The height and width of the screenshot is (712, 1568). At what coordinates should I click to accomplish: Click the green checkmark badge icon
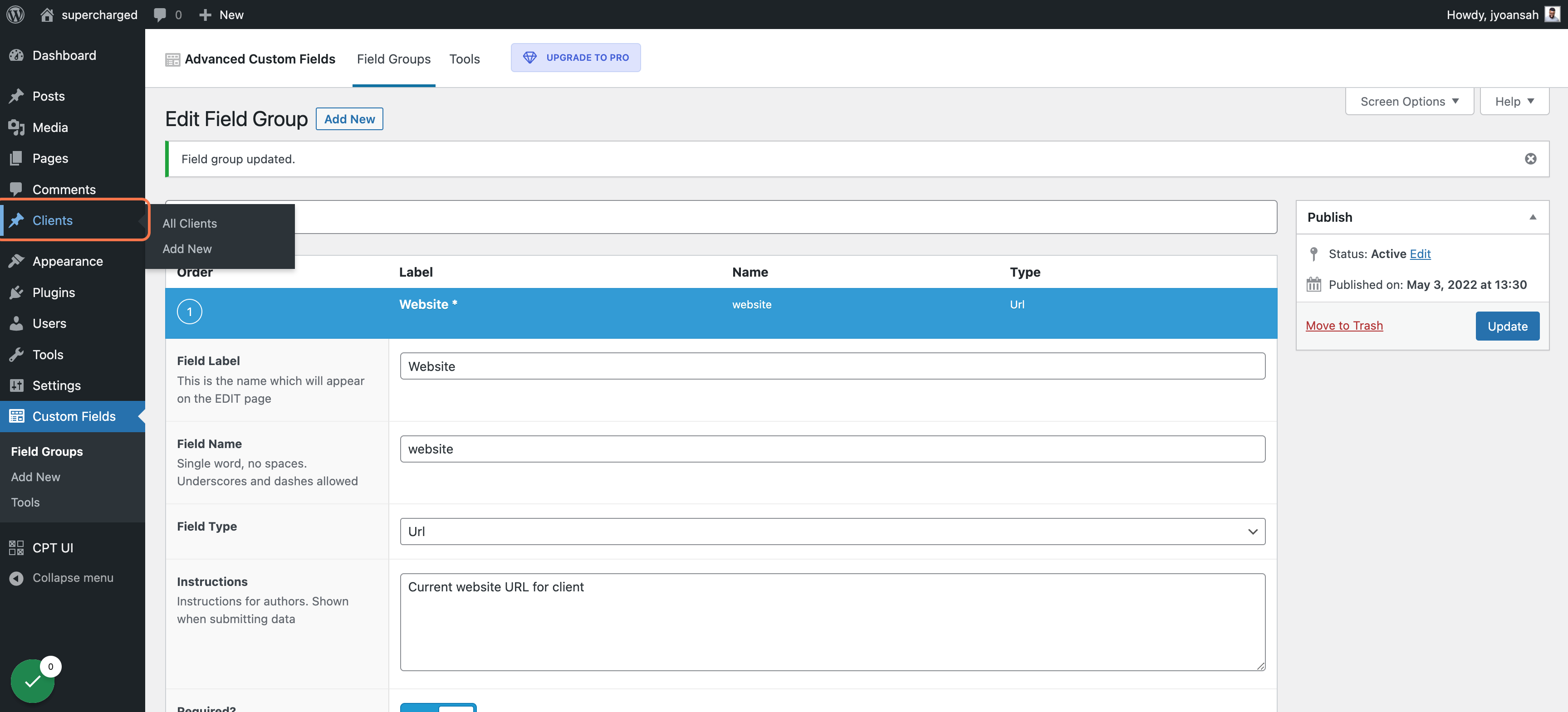[33, 681]
